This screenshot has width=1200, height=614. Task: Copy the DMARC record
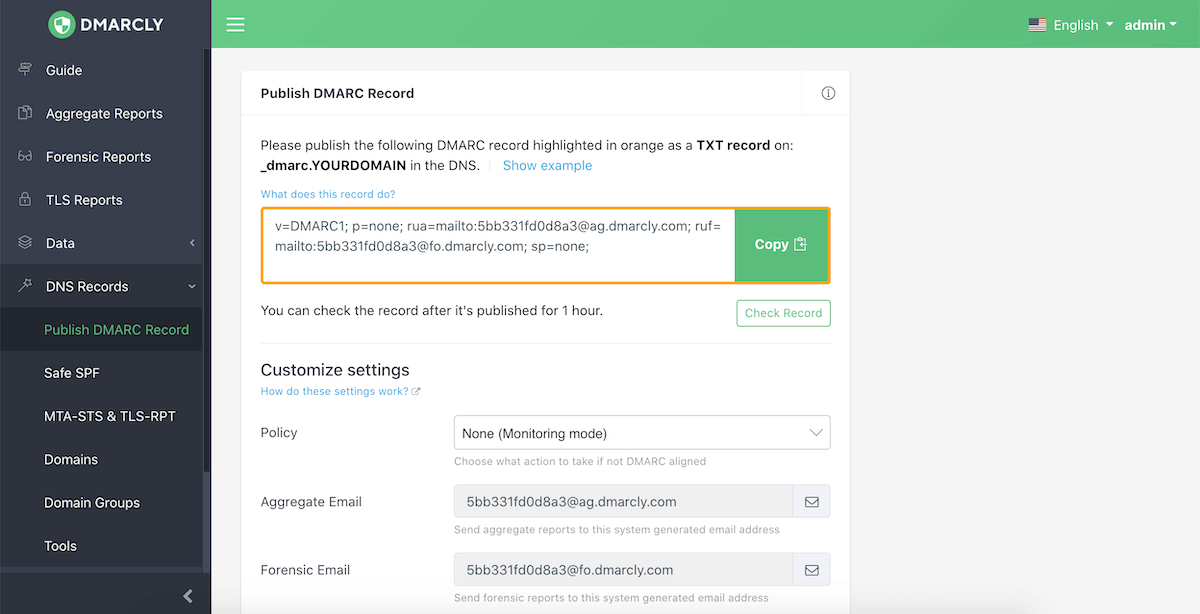click(781, 245)
